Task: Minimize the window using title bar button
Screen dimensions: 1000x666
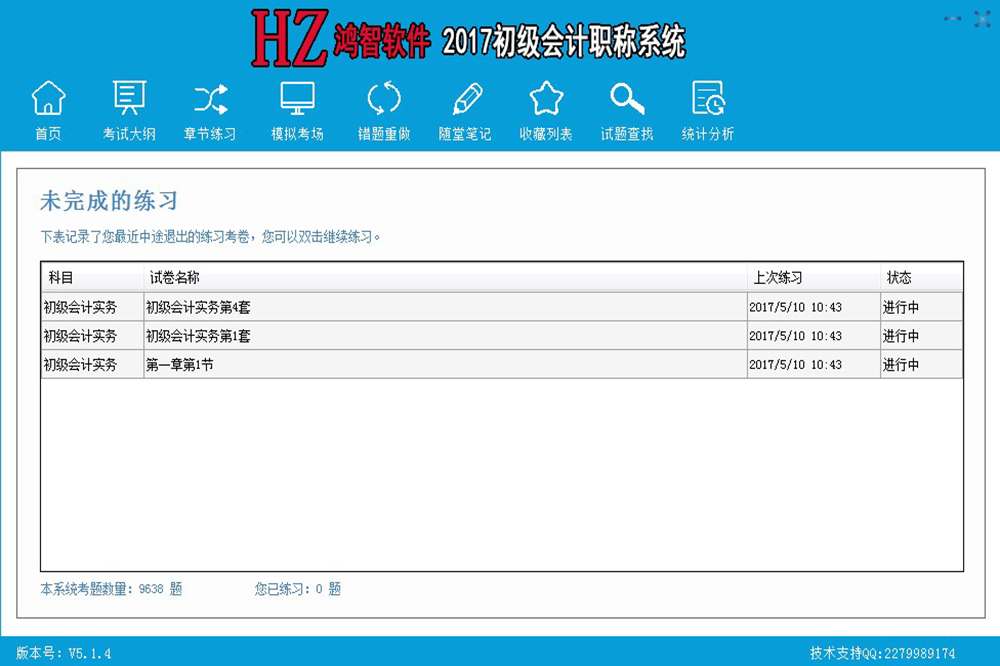Action: (954, 17)
